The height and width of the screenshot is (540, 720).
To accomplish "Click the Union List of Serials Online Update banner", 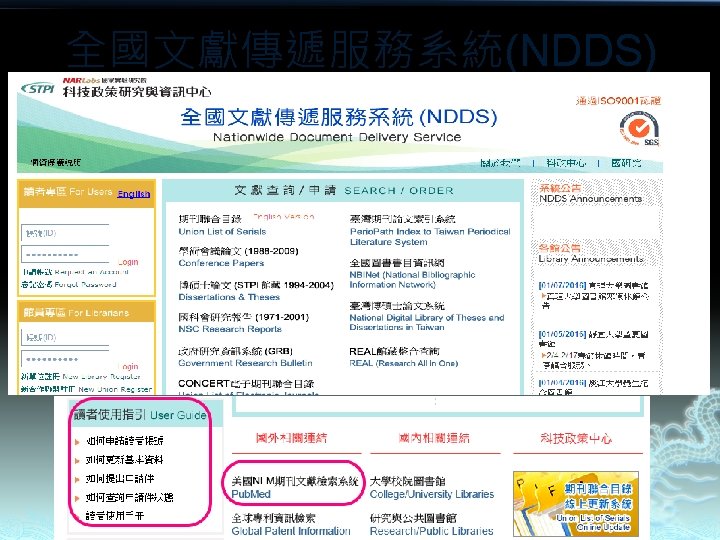I will pyautogui.click(x=576, y=504).
